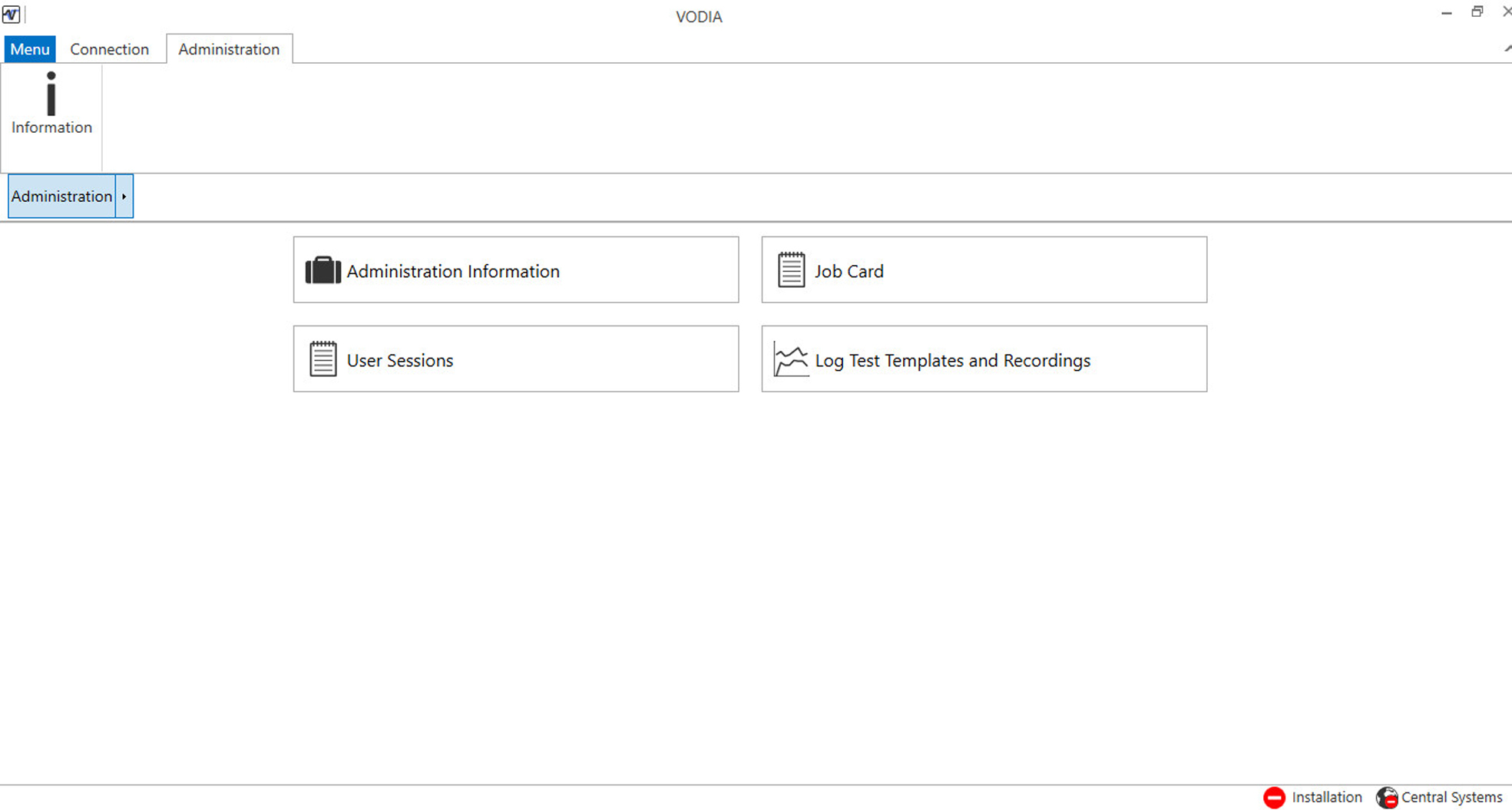The image size is (1512, 810).
Task: Click the Installation status text
Action: click(x=1326, y=798)
